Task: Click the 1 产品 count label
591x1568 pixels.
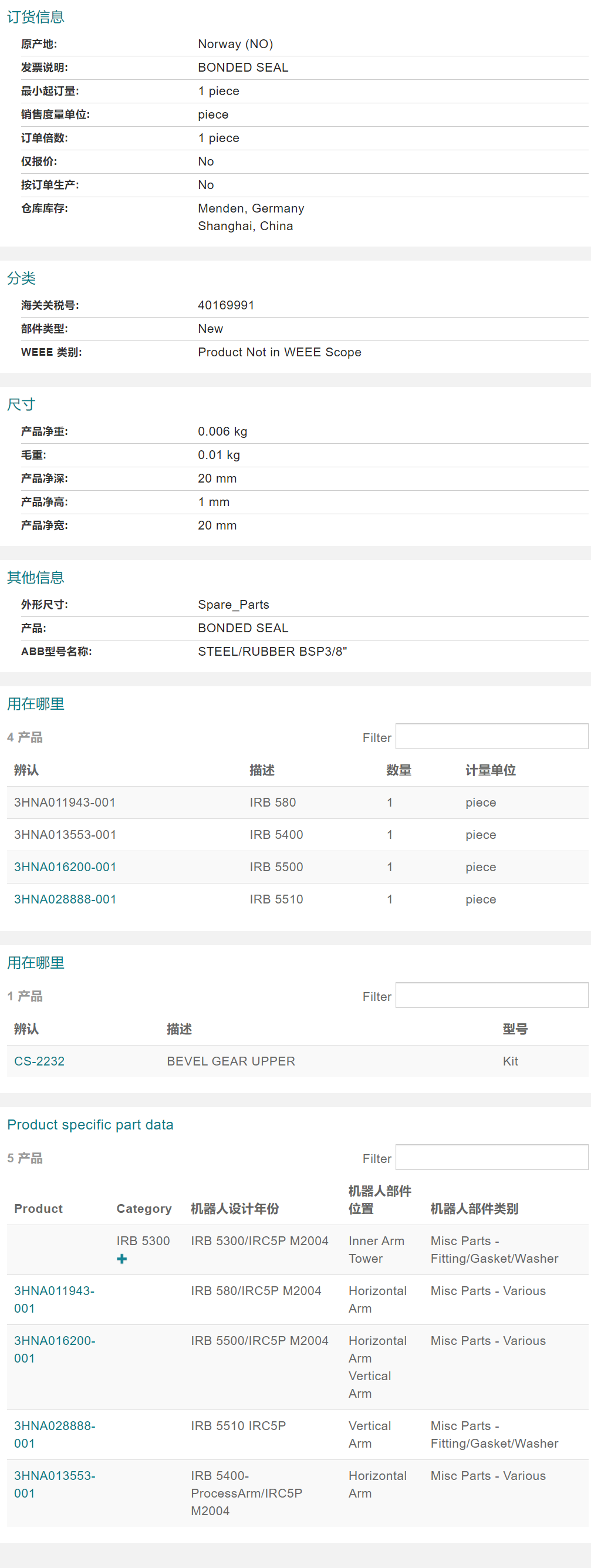Action: 25,996
